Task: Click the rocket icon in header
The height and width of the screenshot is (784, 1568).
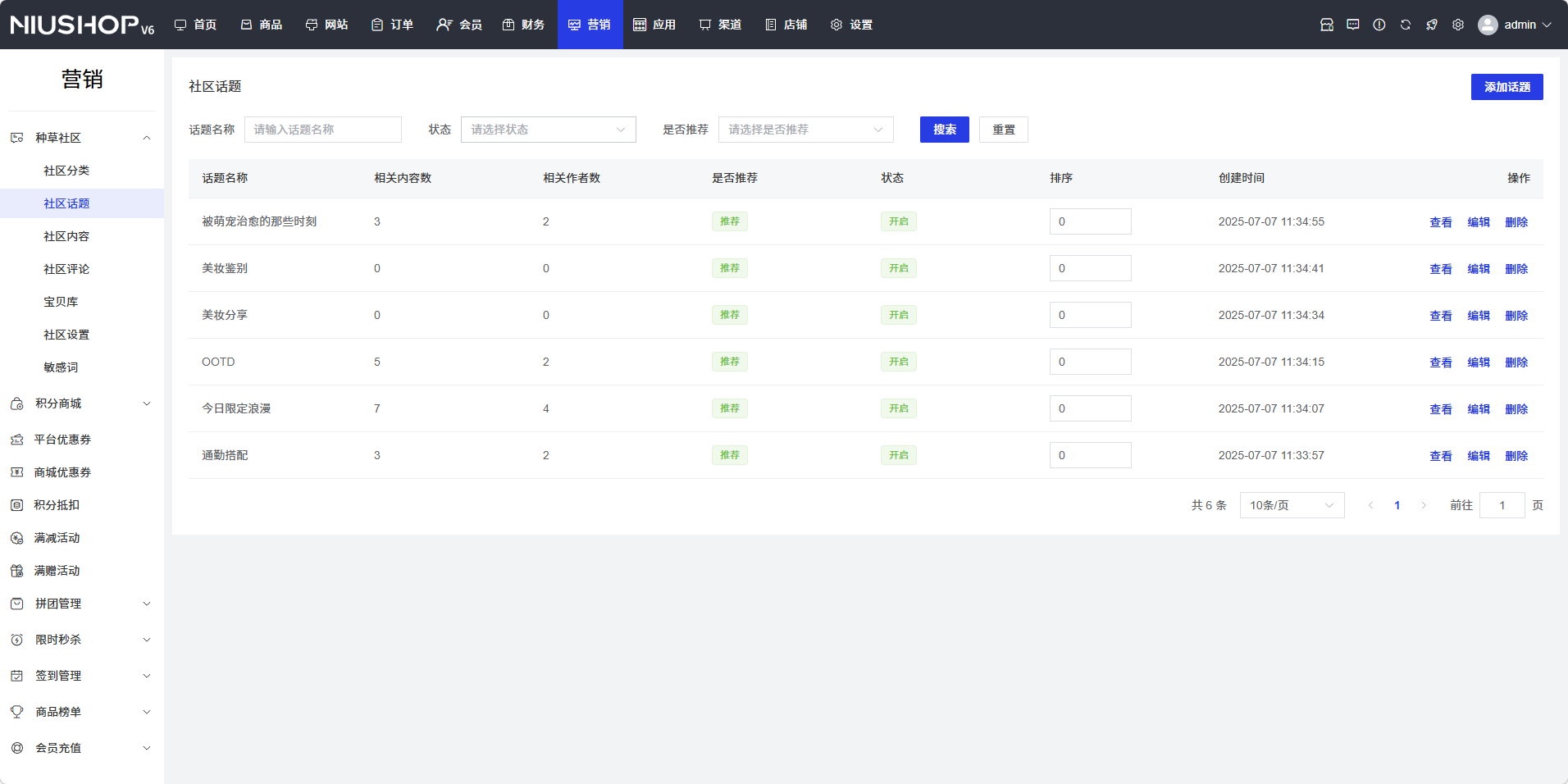Action: [x=1432, y=25]
